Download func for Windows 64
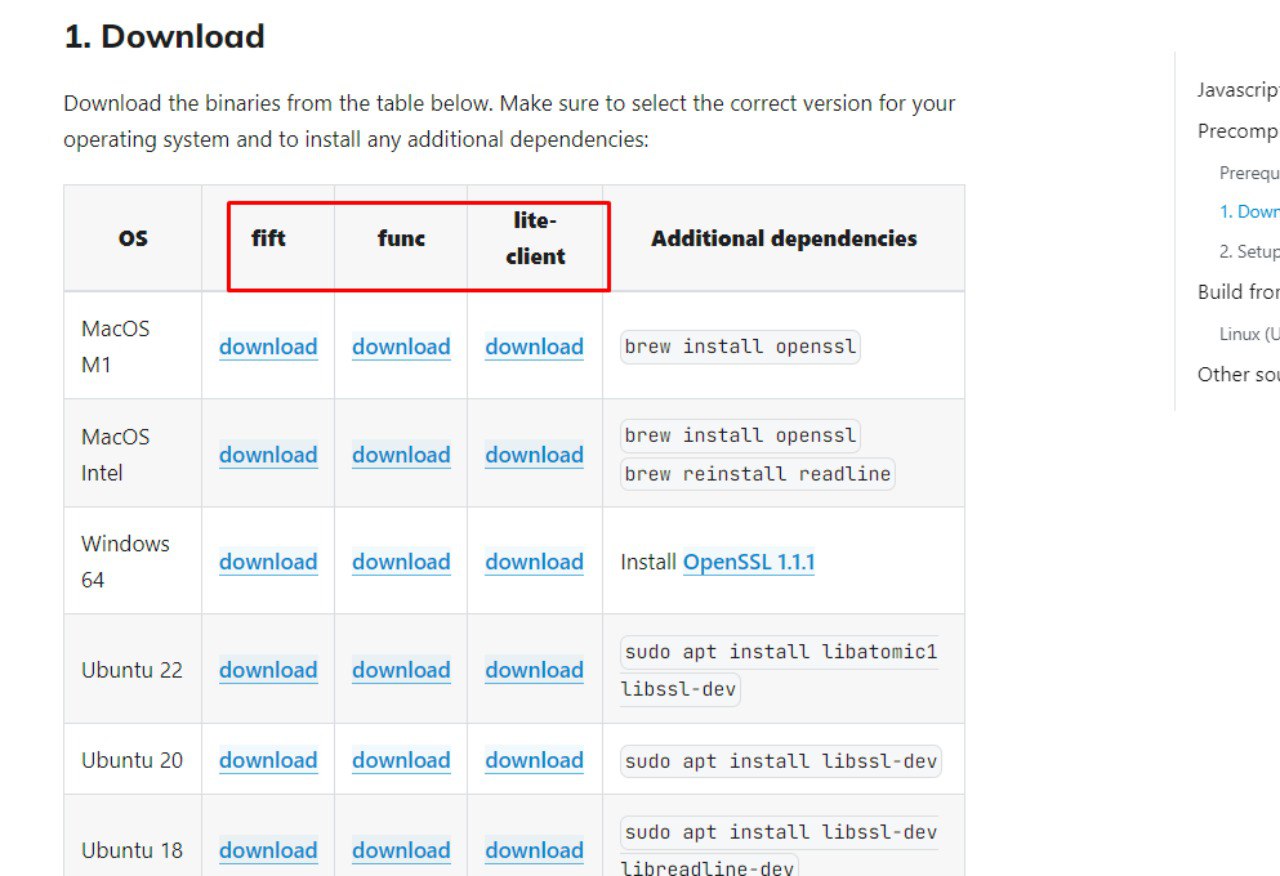 [401, 562]
